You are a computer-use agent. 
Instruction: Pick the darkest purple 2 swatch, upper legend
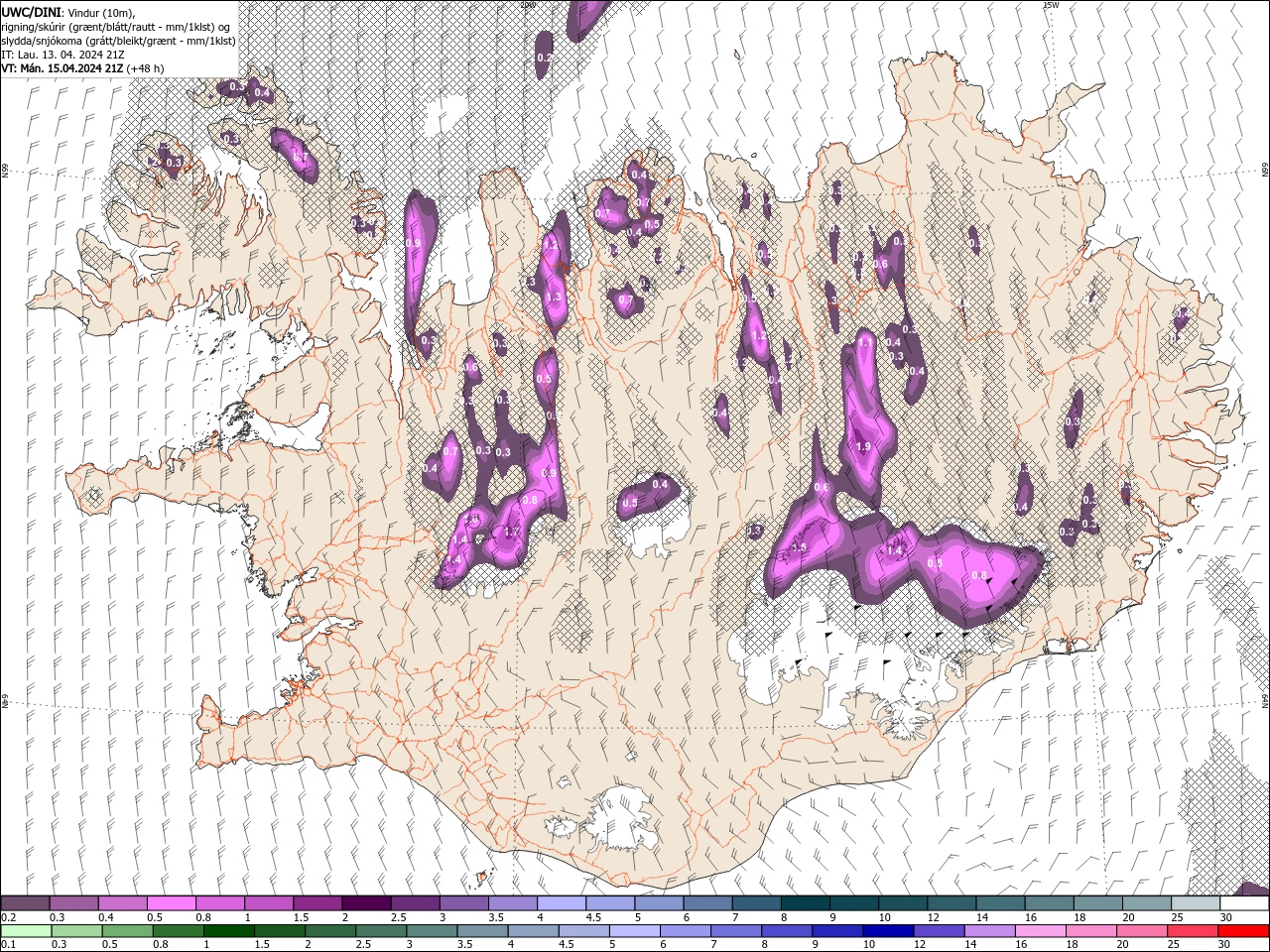point(366,903)
